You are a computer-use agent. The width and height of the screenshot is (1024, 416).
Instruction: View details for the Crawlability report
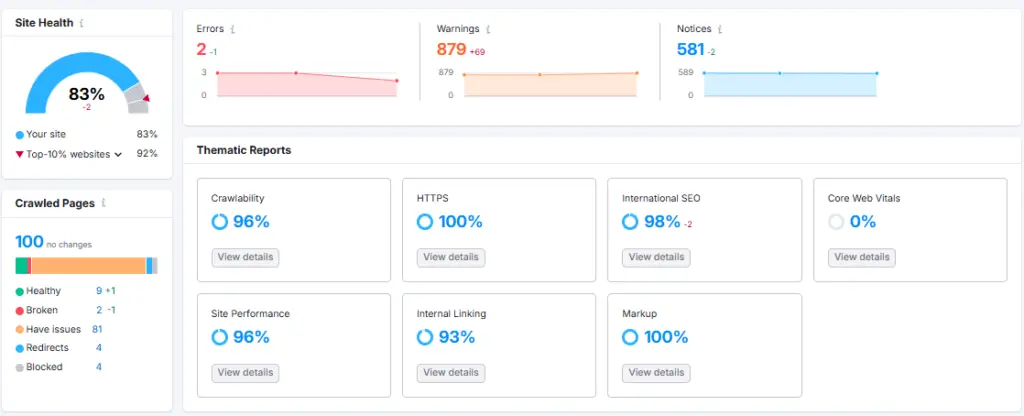pos(245,257)
